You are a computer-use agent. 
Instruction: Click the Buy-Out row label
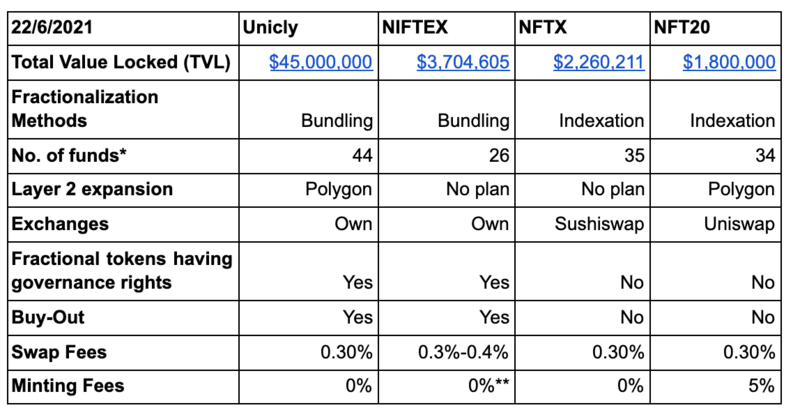[x=48, y=317]
